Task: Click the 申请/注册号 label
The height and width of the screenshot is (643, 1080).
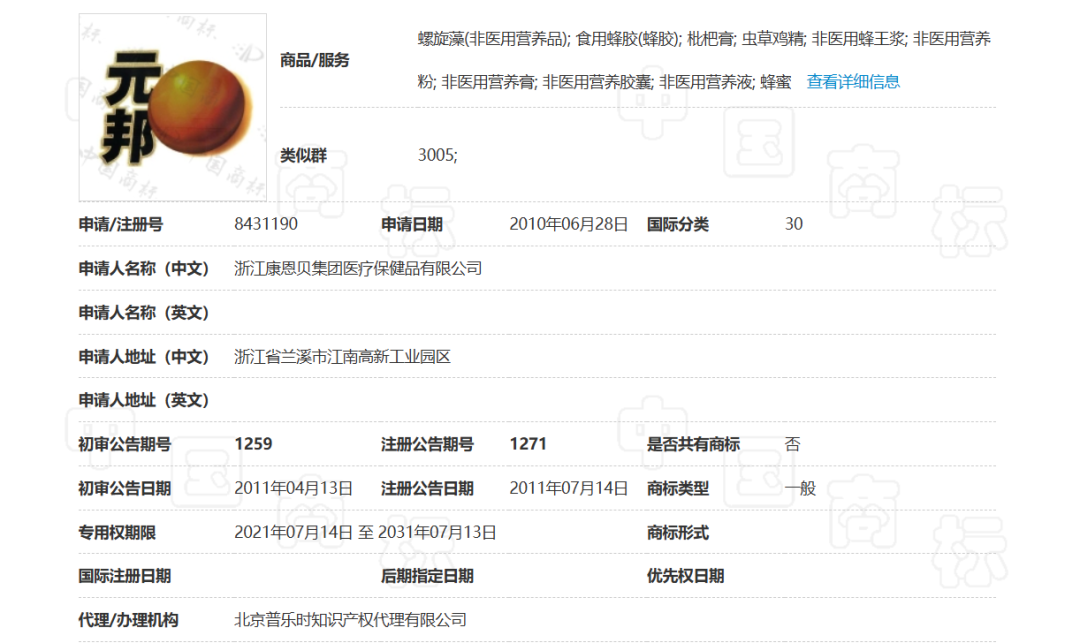Action: [121, 224]
